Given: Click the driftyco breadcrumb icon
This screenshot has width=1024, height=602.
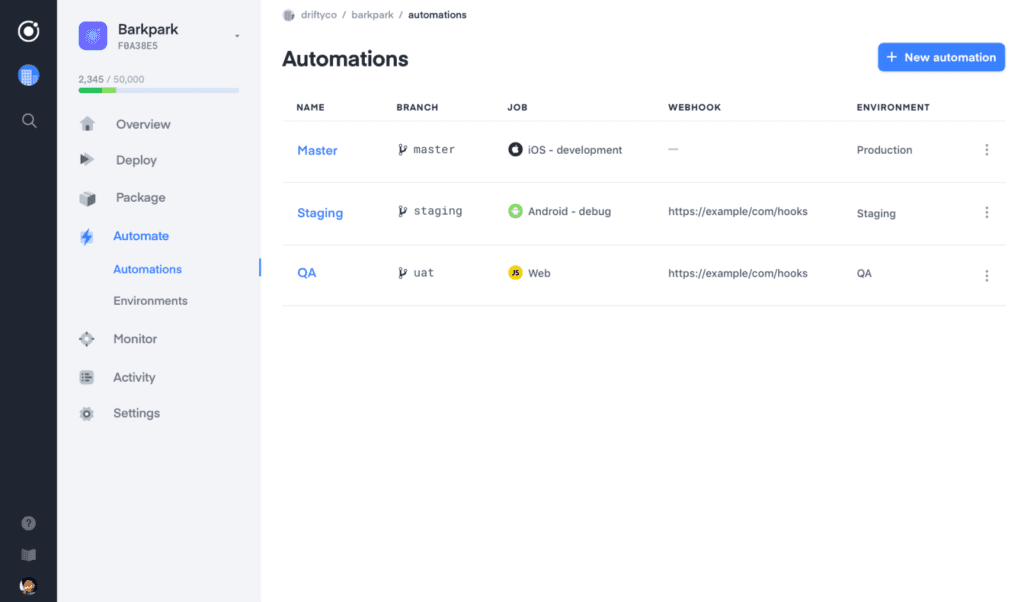Looking at the screenshot, I should pos(289,15).
